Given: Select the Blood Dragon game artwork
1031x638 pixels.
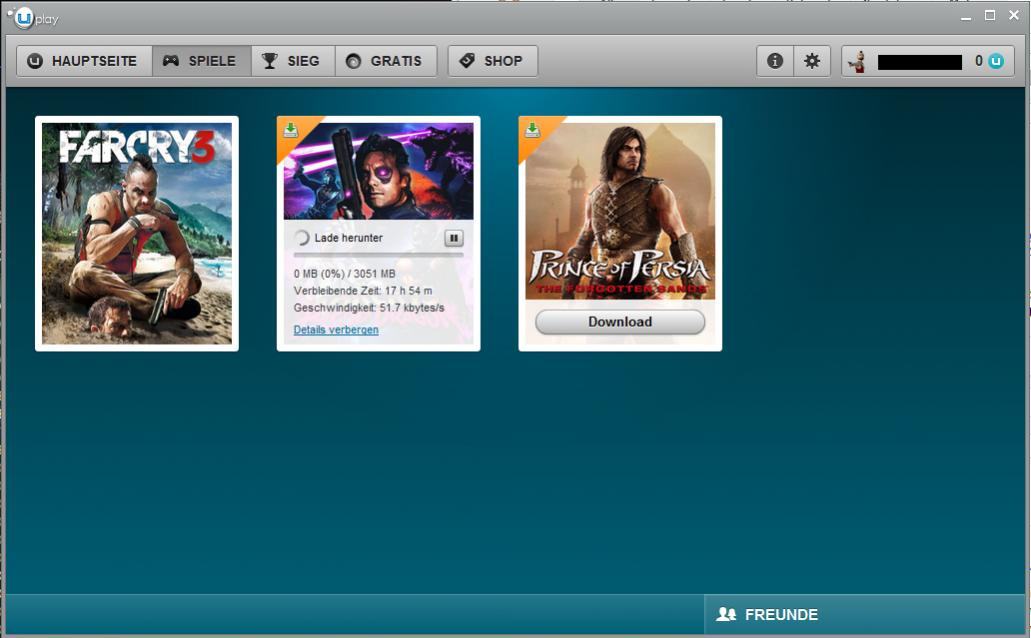Looking at the screenshot, I should 379,171.
